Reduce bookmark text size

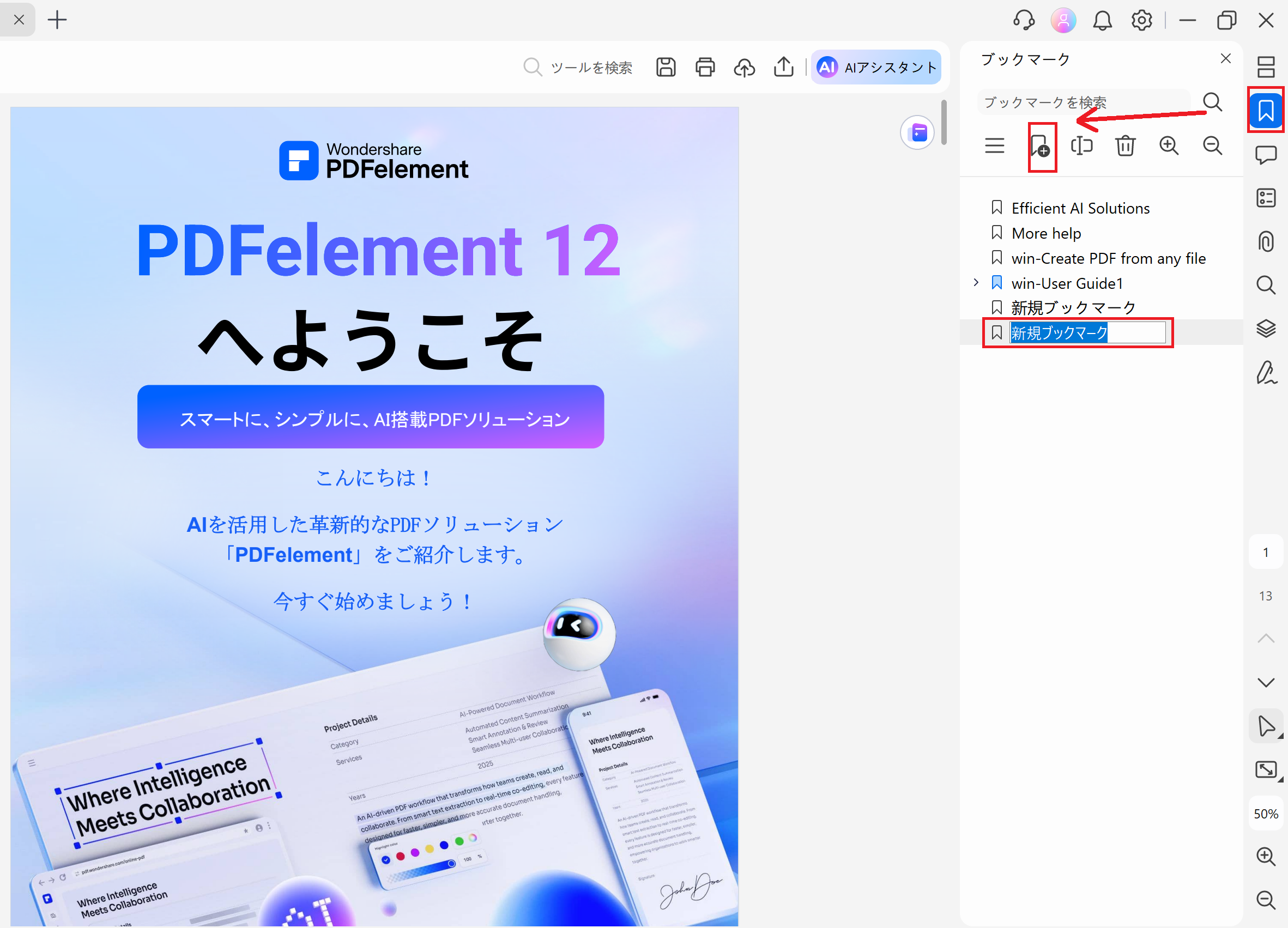click(x=1212, y=146)
